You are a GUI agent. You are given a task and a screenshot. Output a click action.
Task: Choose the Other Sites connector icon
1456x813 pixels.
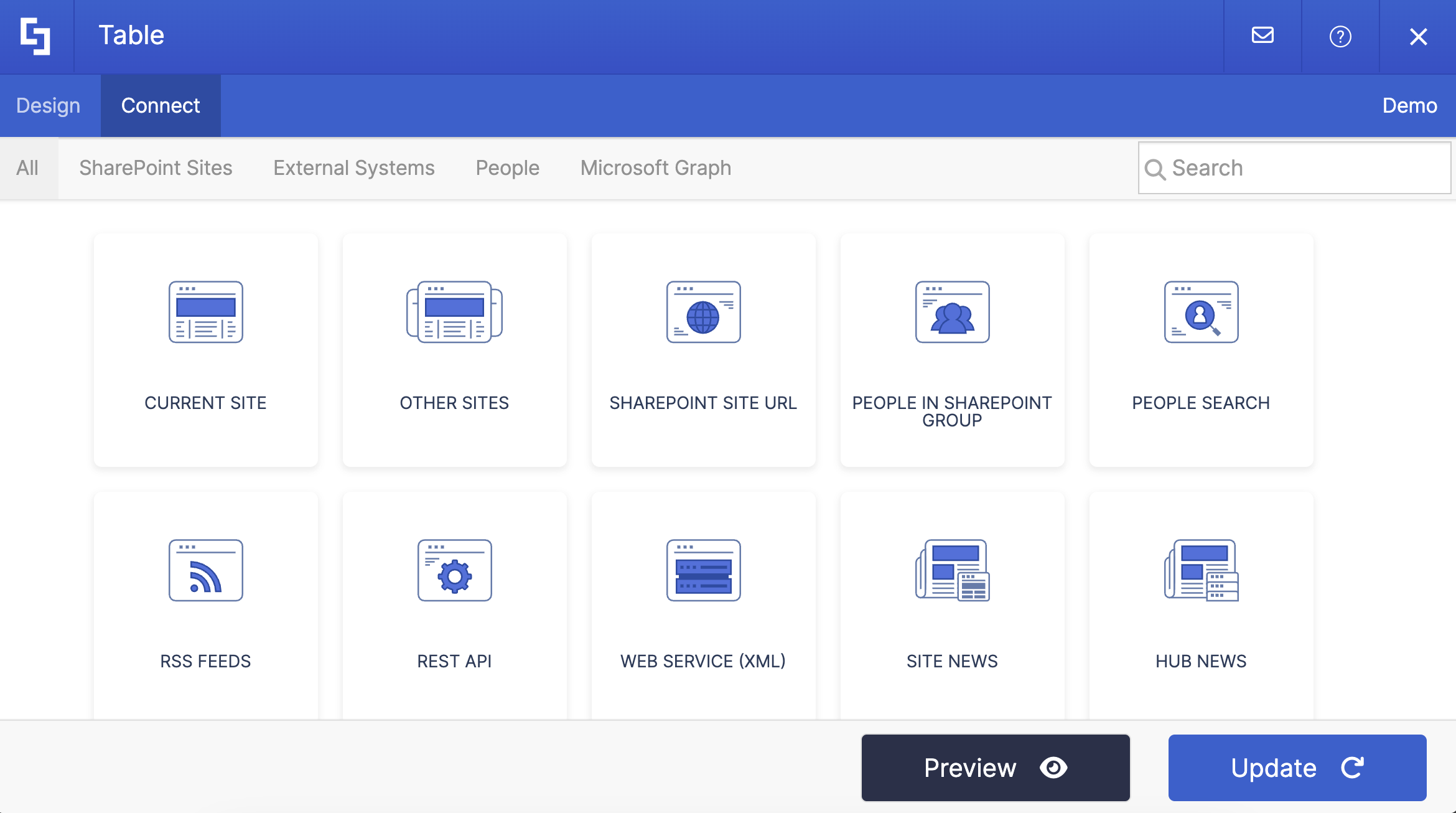point(454,312)
